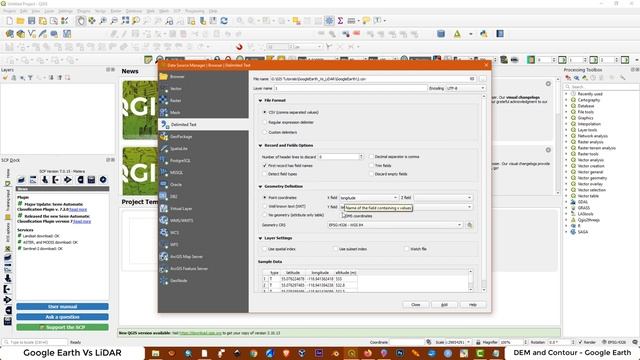Screen dimensions: 640x360
Task: Click Ask a question button
Action: pos(62,317)
